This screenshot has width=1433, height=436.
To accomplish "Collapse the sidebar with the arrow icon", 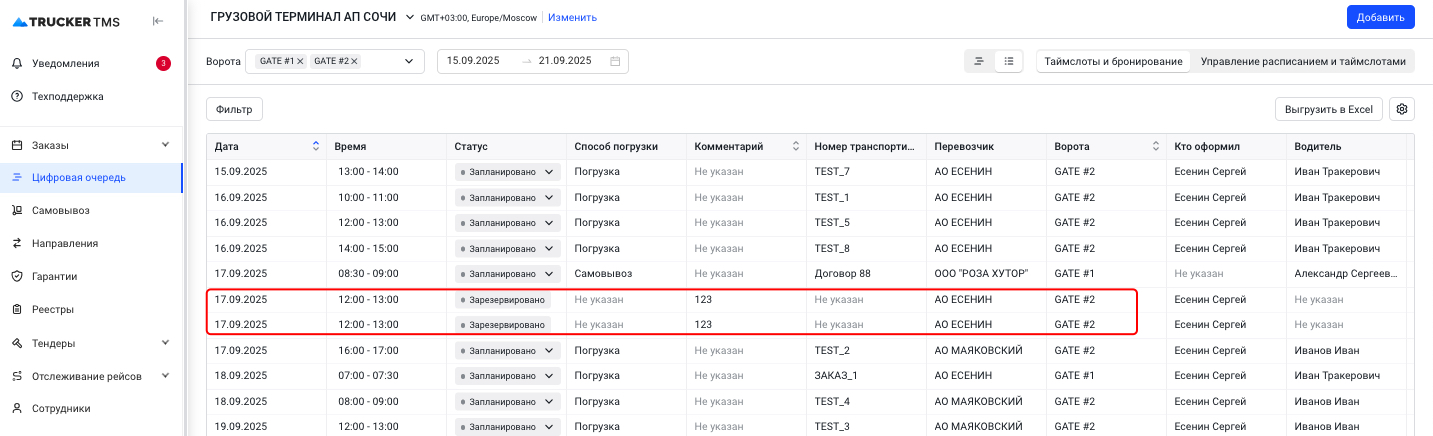I will (x=157, y=21).
